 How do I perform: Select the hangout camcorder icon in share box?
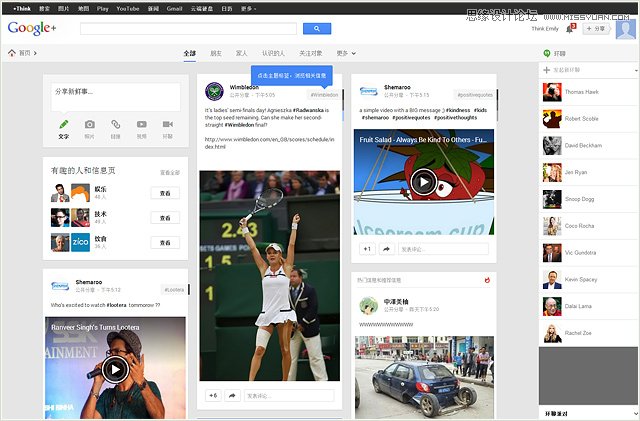click(x=168, y=124)
